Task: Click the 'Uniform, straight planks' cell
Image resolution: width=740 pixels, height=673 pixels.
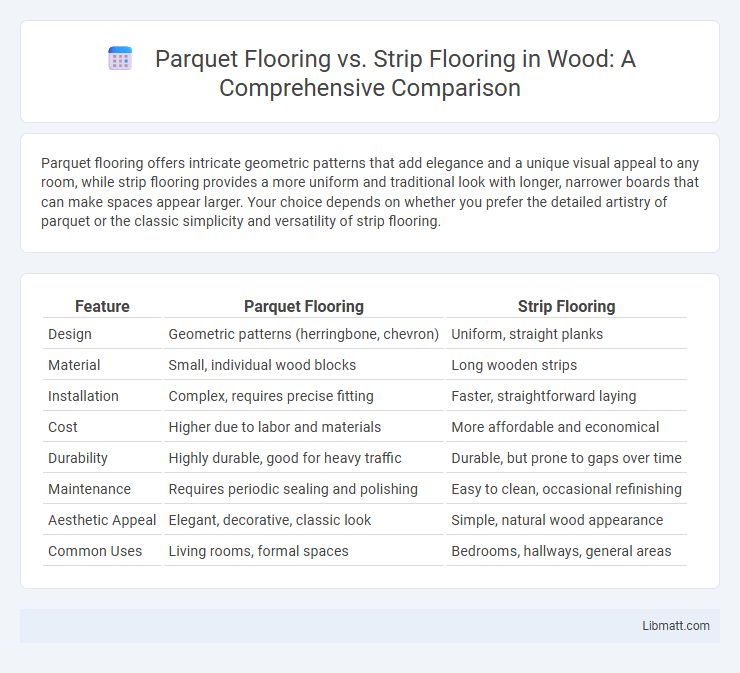Action: click(527, 334)
